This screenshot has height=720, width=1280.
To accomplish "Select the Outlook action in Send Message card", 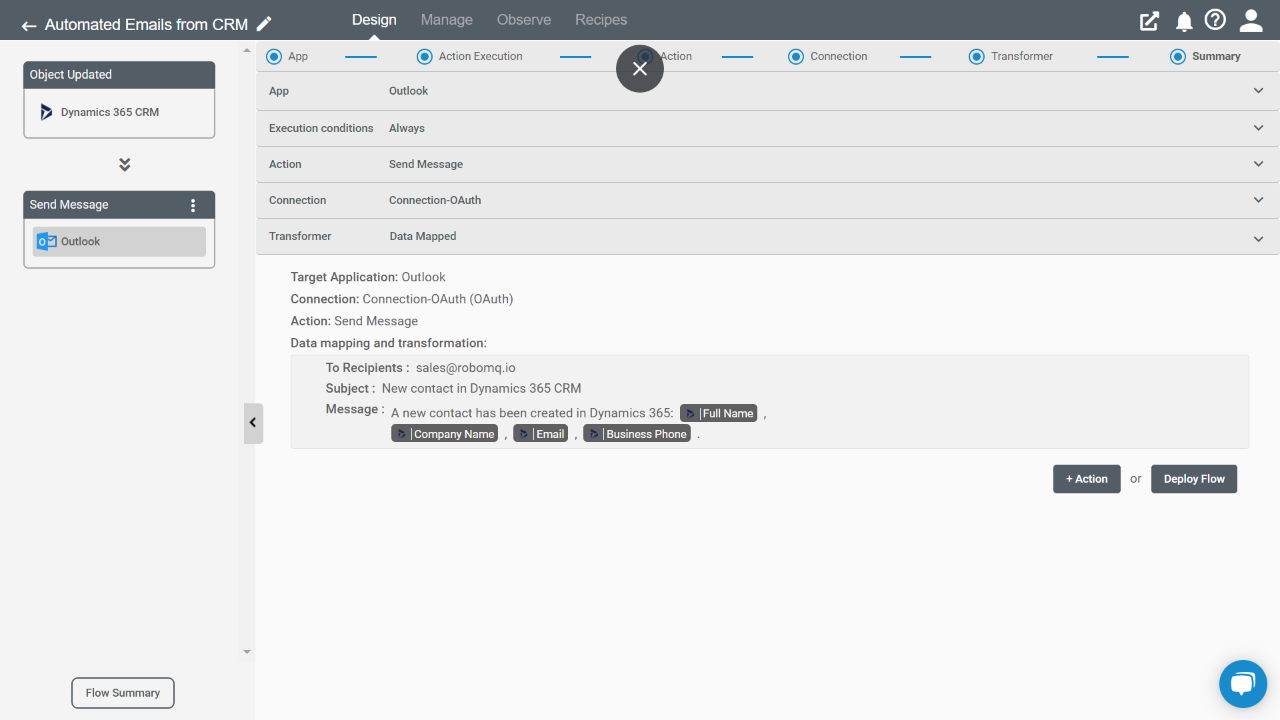I will (x=119, y=241).
